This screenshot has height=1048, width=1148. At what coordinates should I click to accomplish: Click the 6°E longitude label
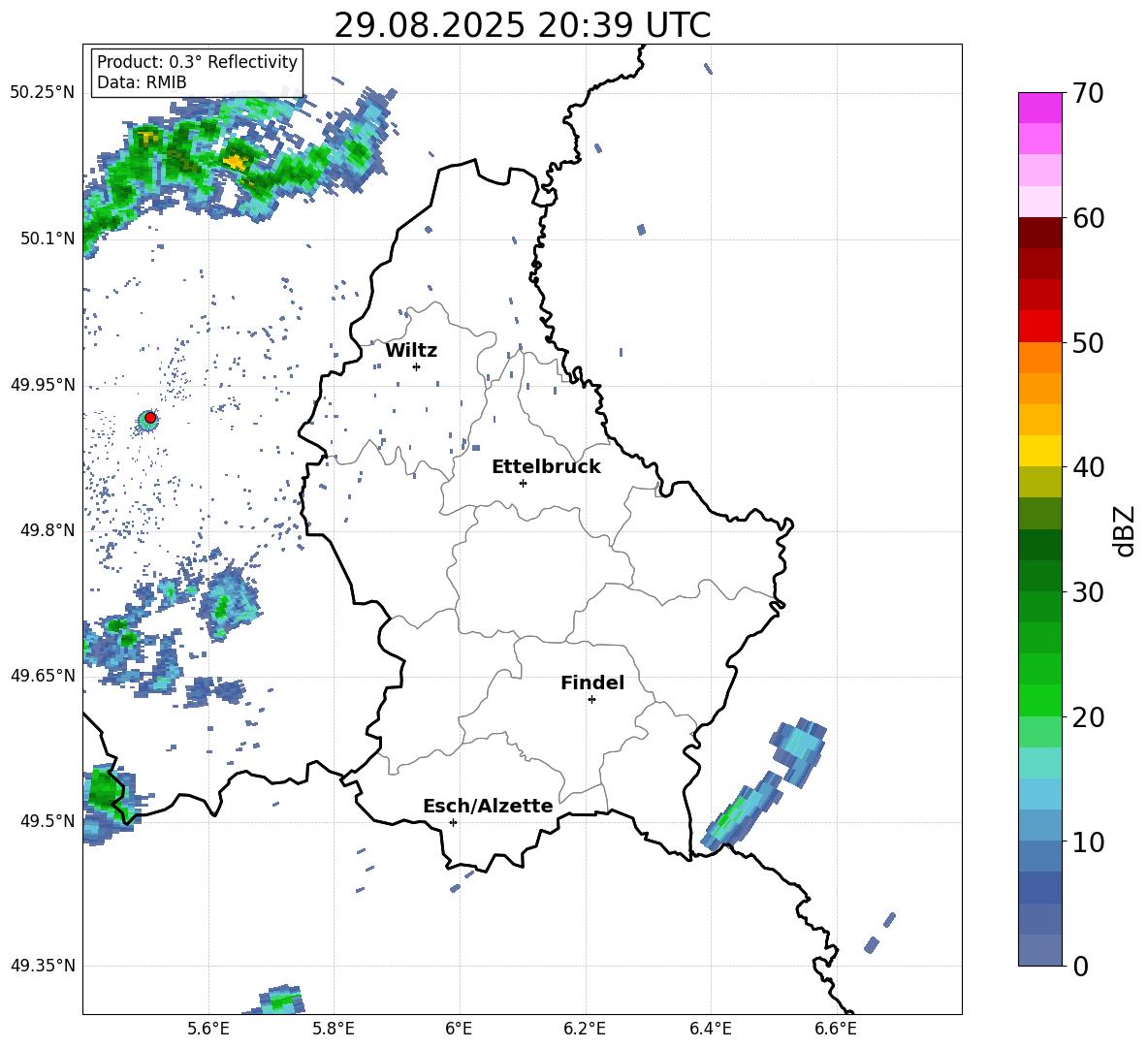click(459, 1029)
